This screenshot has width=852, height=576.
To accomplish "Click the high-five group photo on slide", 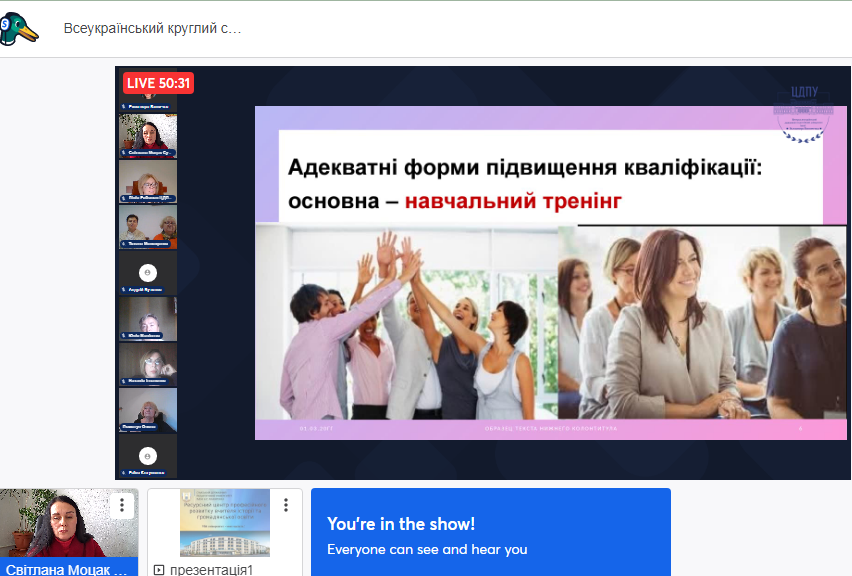I will 405,322.
